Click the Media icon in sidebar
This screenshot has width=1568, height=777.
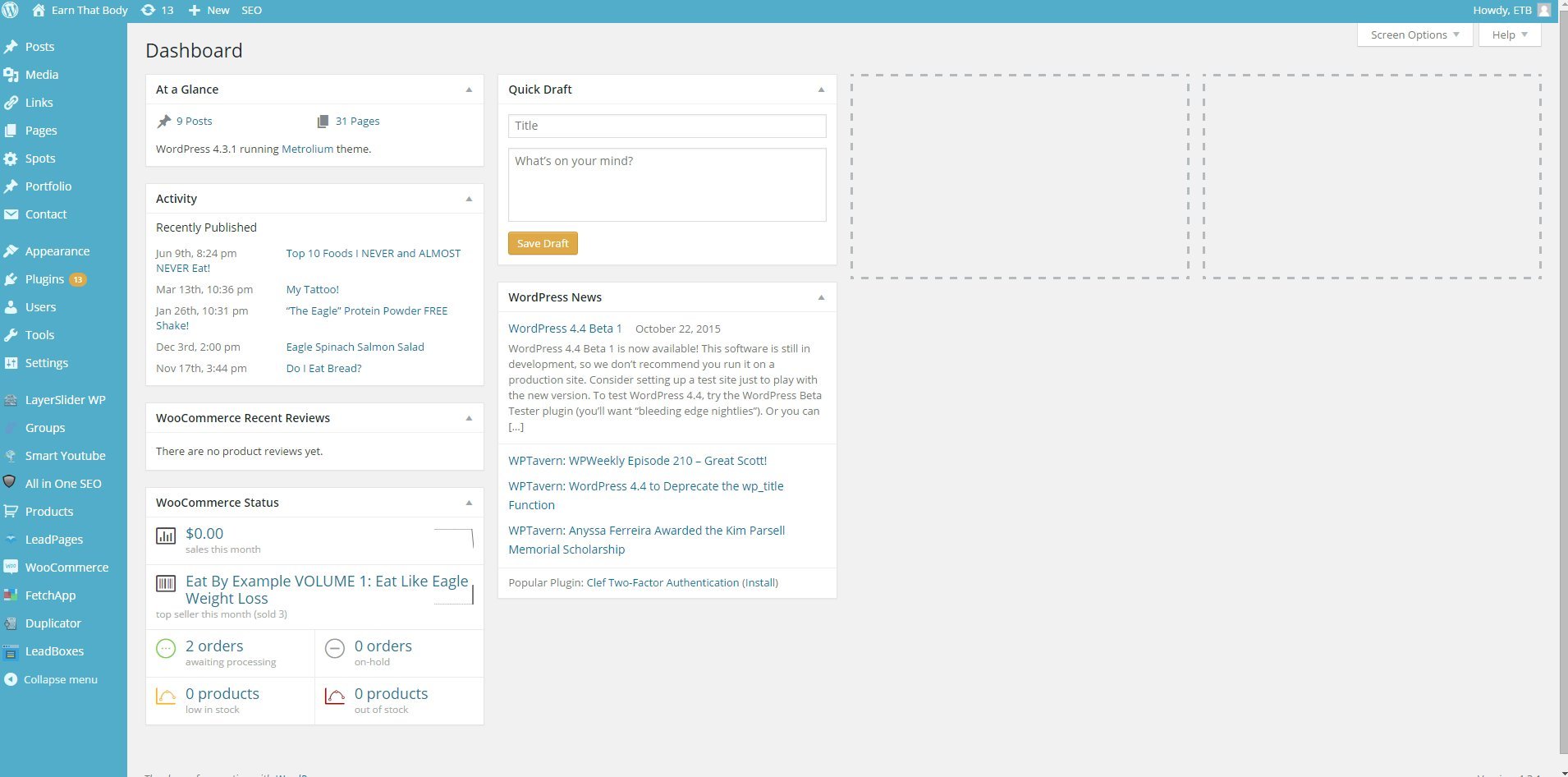click(x=11, y=75)
